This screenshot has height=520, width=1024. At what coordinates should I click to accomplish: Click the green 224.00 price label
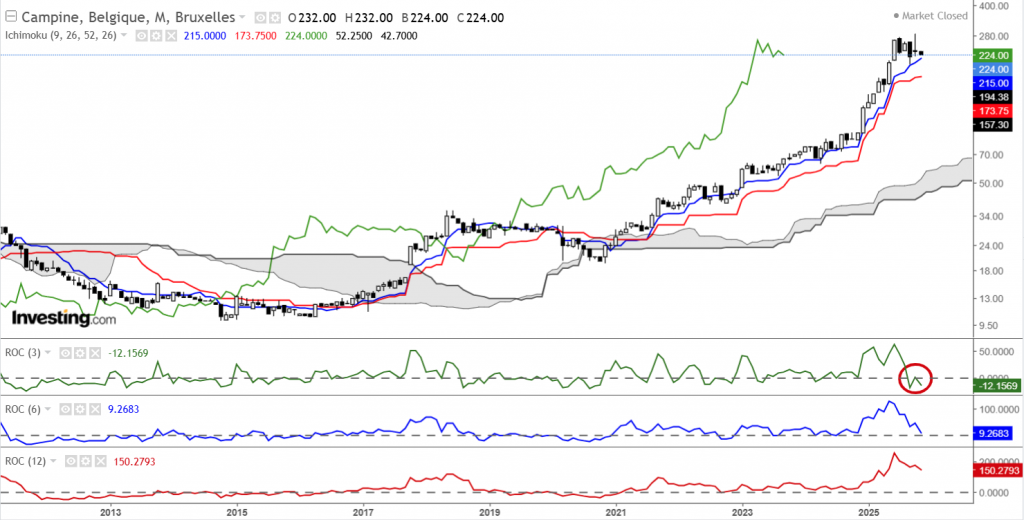click(x=991, y=55)
